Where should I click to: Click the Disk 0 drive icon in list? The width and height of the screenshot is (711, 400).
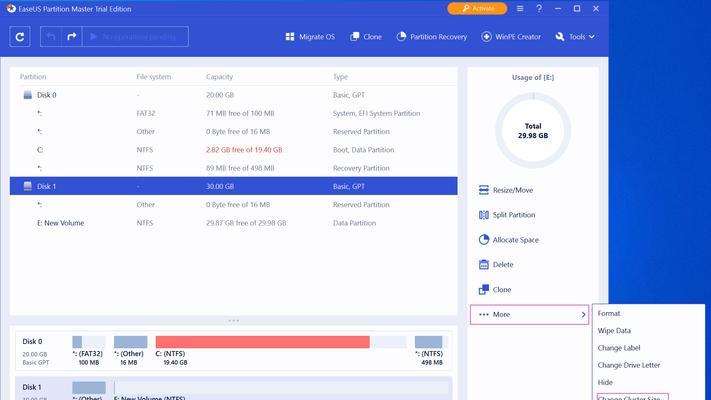click(x=28, y=95)
